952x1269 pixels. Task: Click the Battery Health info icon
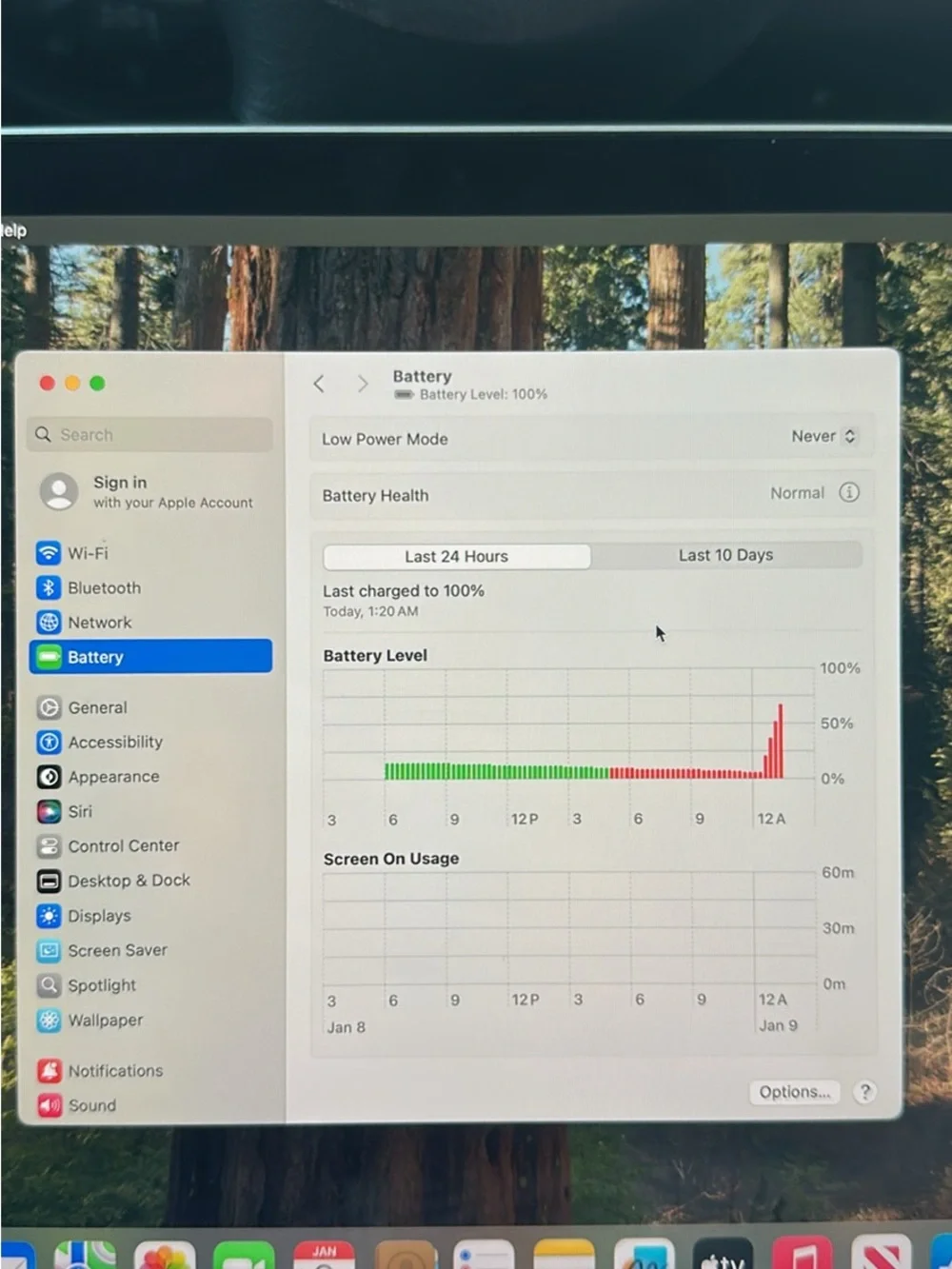pyautogui.click(x=849, y=492)
